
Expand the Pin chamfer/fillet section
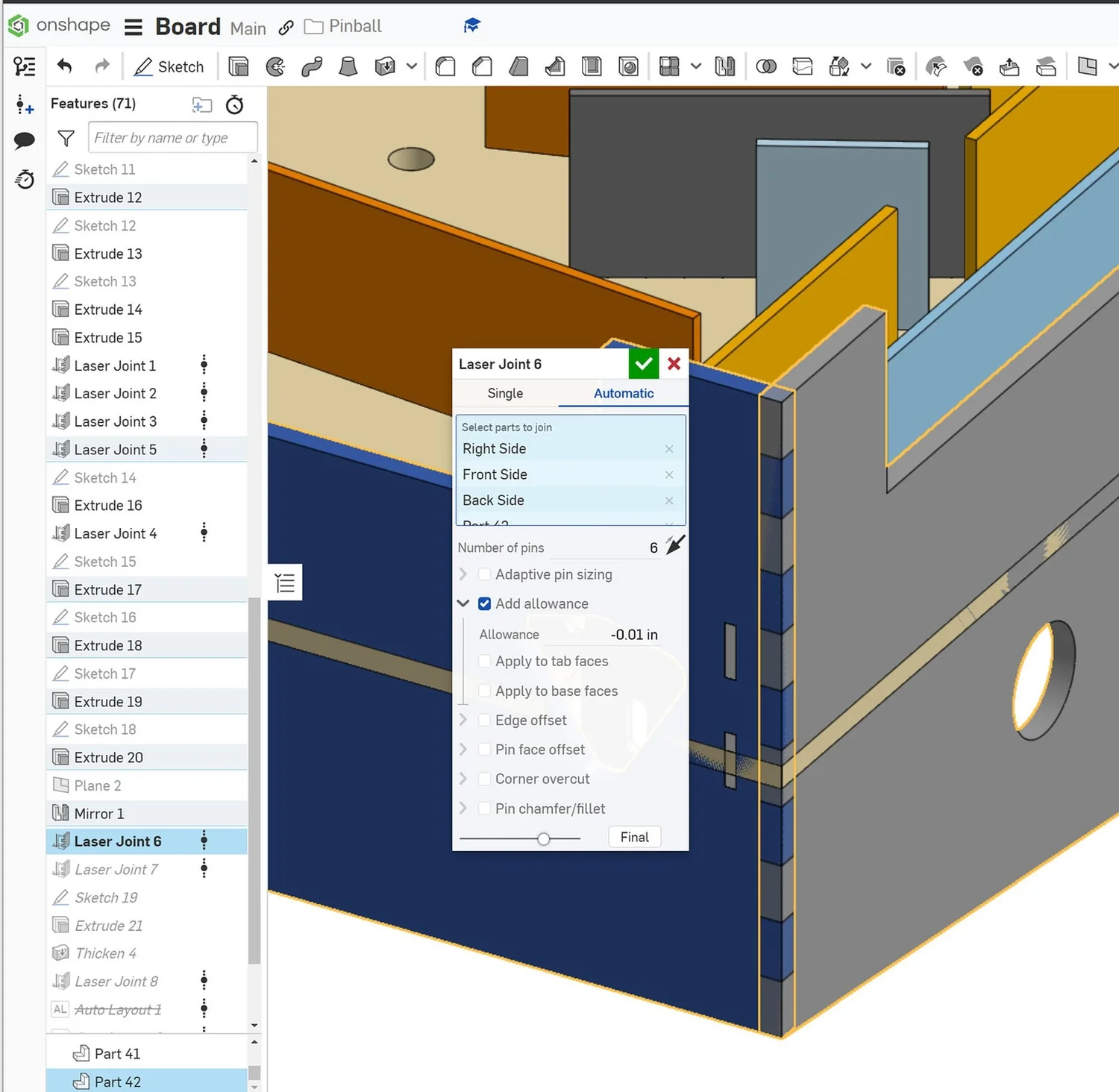pyautogui.click(x=464, y=809)
